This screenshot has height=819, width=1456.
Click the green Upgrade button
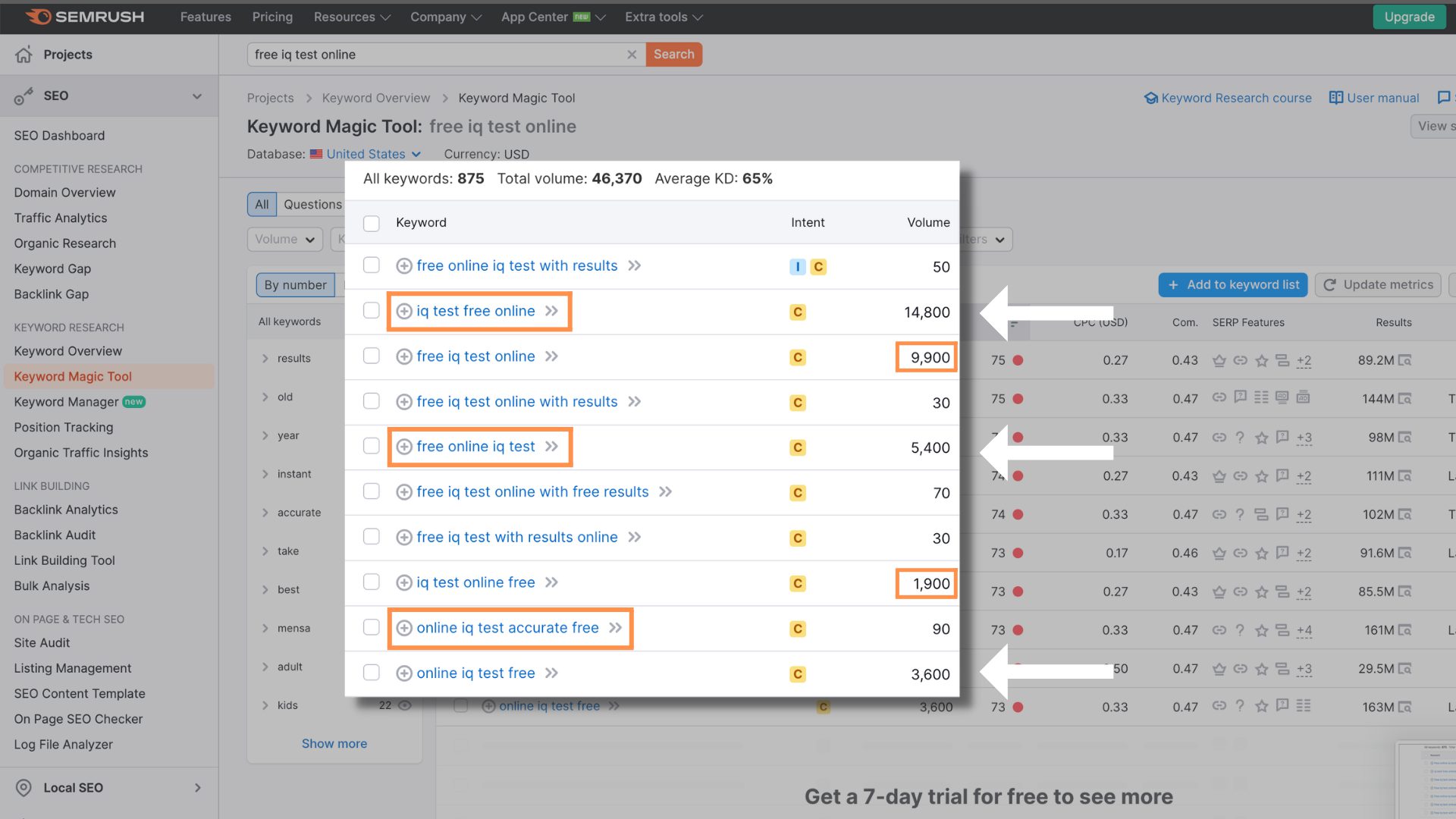(x=1409, y=17)
